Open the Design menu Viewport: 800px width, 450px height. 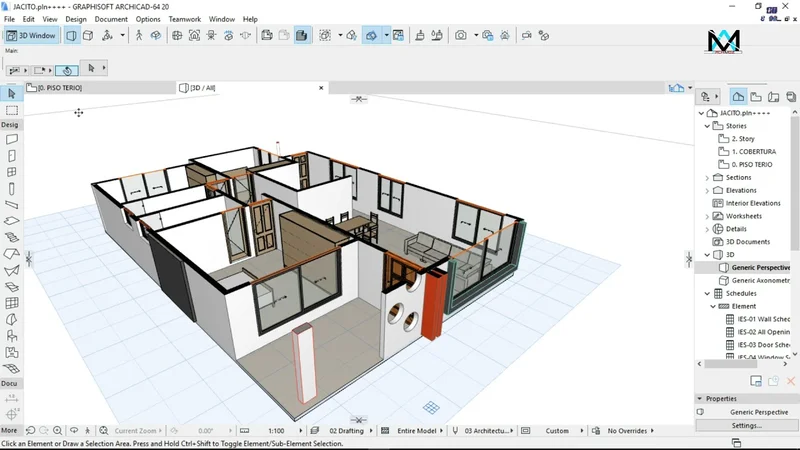coord(76,19)
